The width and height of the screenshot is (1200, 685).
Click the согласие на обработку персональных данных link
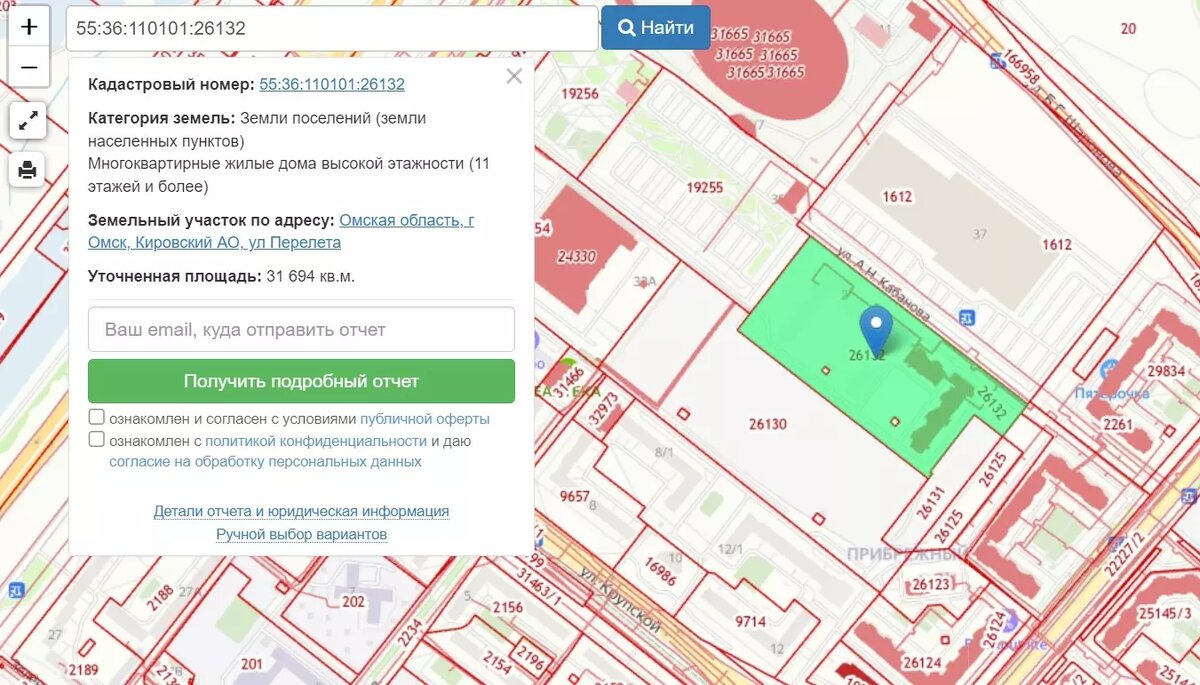coord(265,460)
